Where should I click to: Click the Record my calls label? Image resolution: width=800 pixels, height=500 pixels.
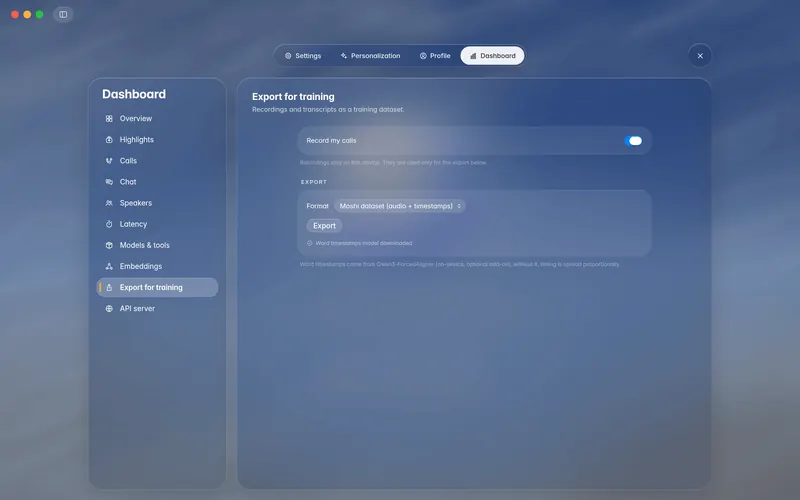pos(331,141)
